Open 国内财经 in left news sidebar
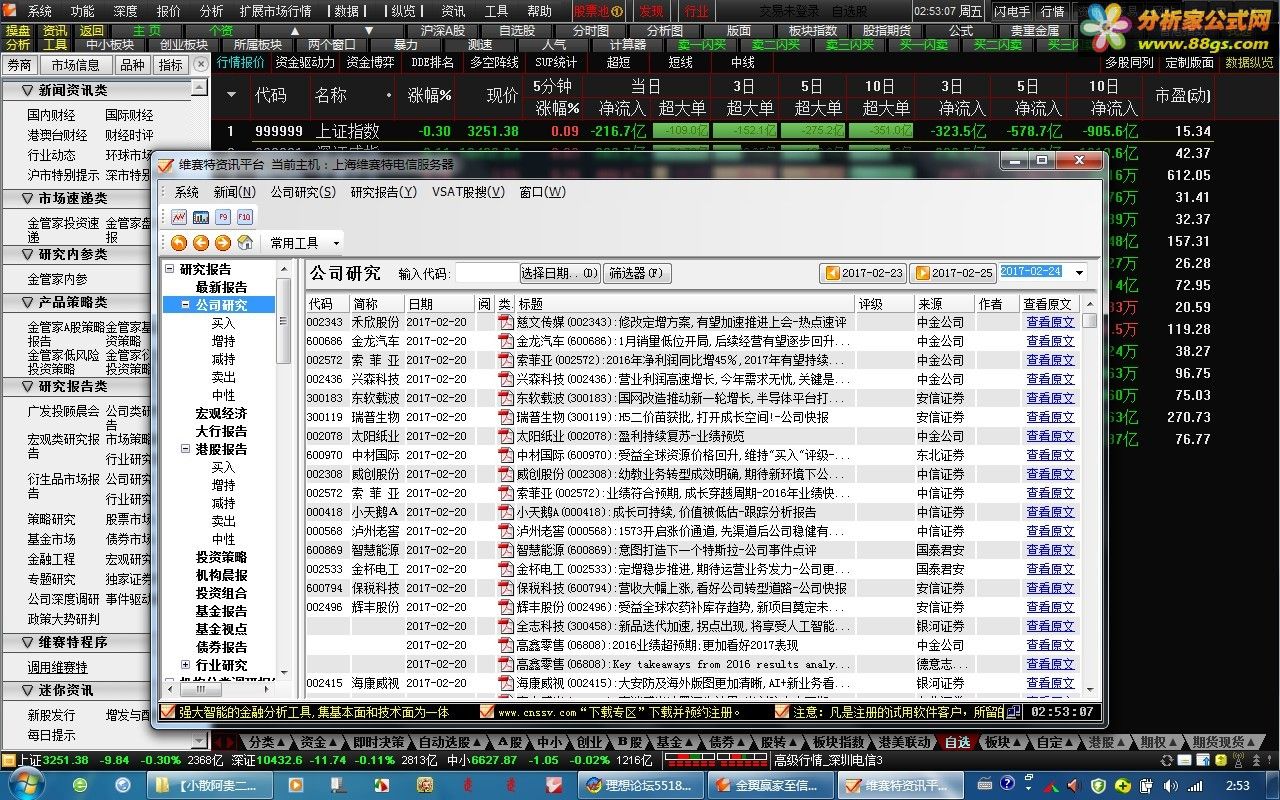 pos(51,116)
